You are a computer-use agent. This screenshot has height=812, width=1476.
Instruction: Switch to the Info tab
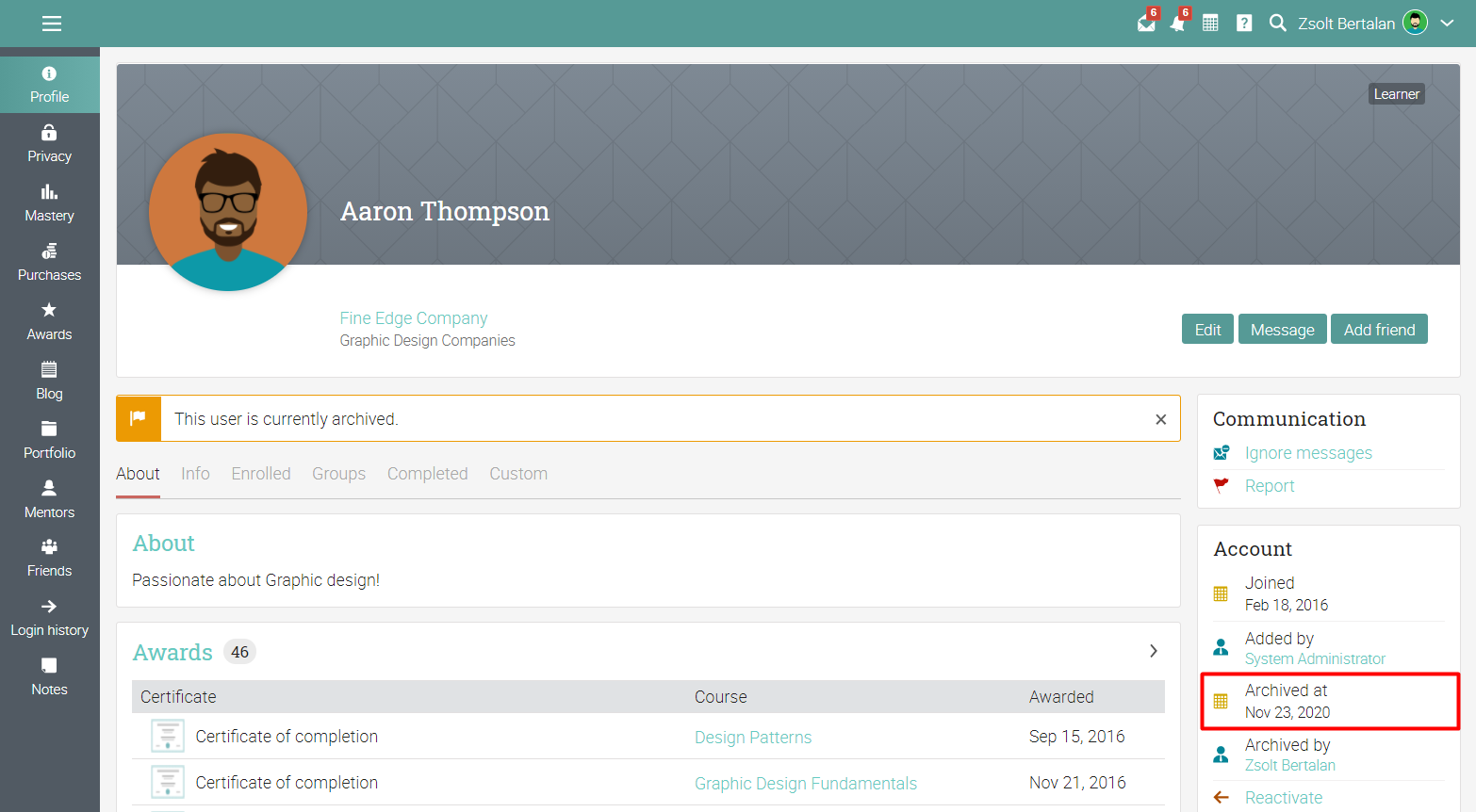click(195, 474)
